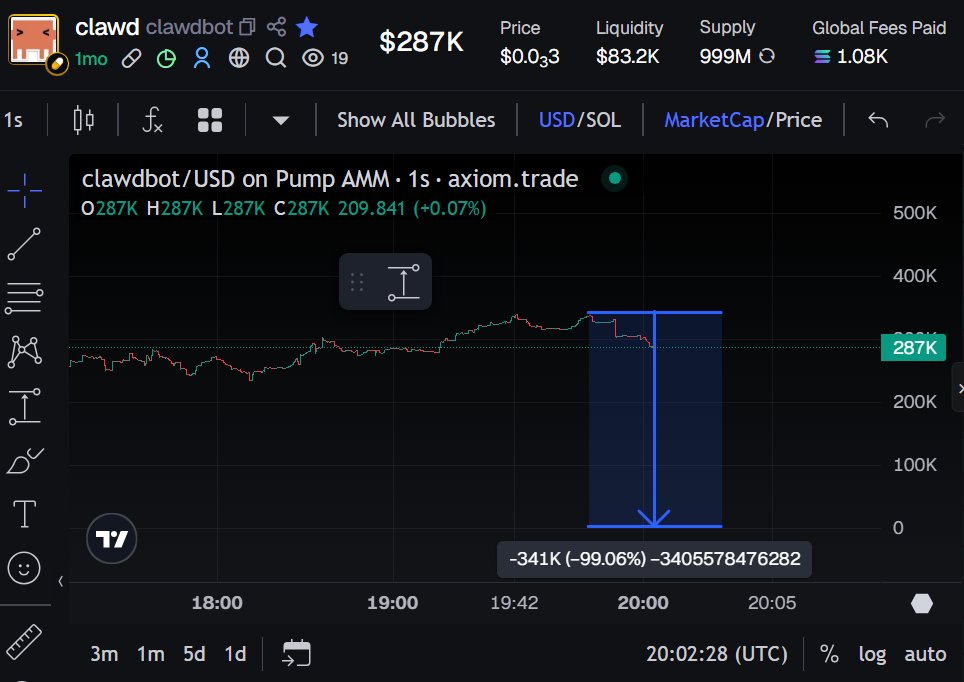Image resolution: width=964 pixels, height=682 pixels.
Task: Select the brush drawing tool
Action: click(25, 460)
